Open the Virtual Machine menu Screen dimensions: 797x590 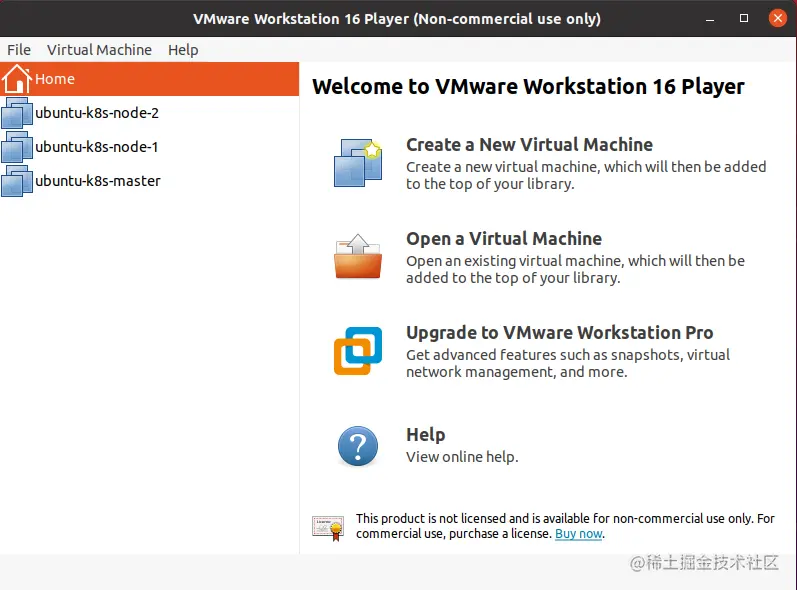(x=99, y=50)
